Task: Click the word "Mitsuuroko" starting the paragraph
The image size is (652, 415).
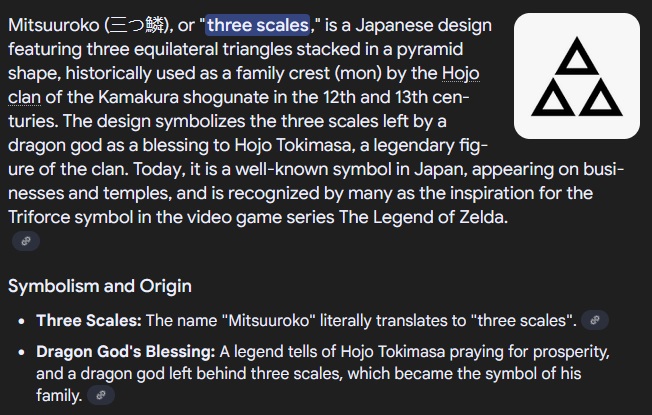Action: 54,25
